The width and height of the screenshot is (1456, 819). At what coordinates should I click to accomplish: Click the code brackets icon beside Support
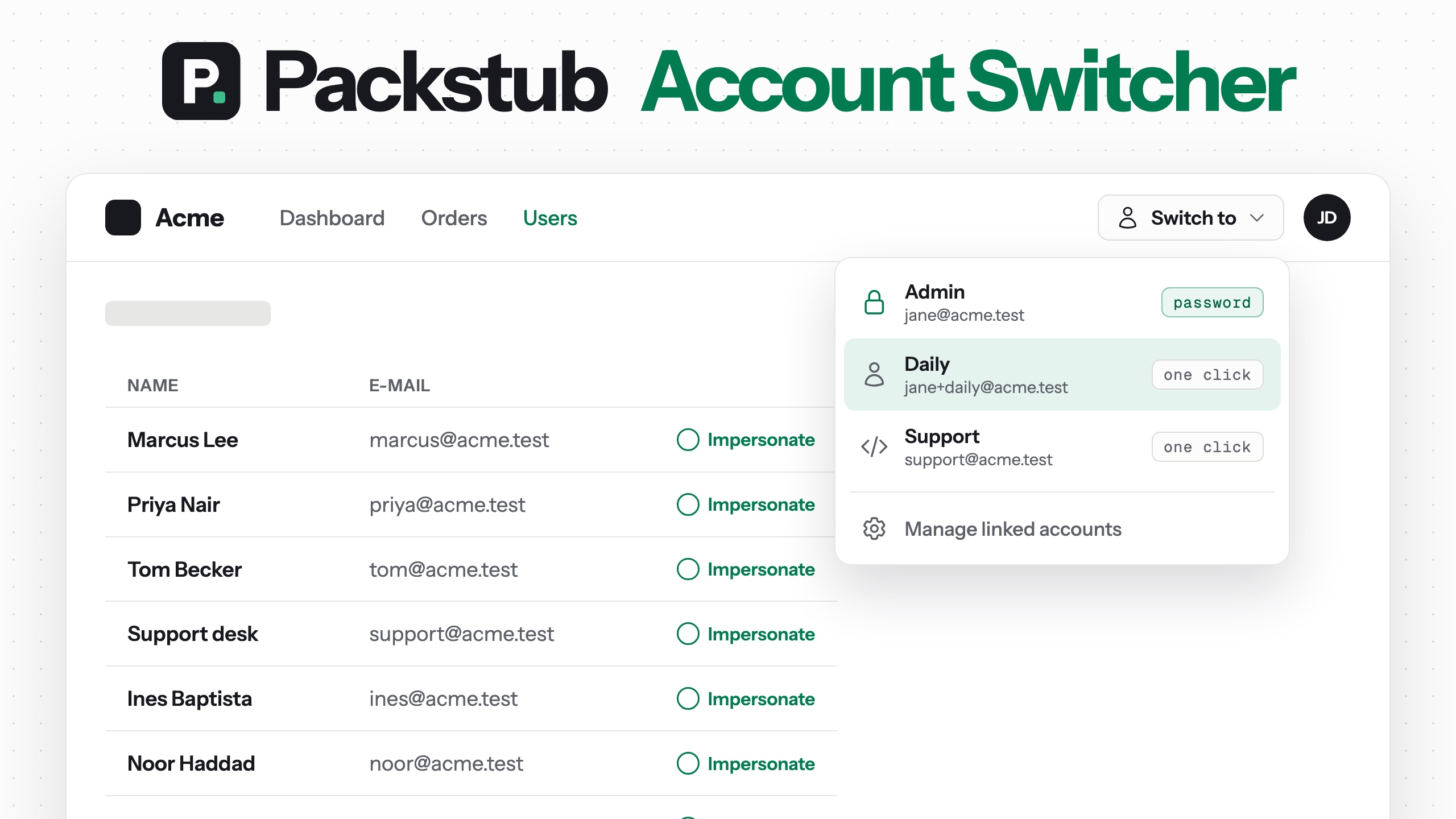(x=874, y=446)
